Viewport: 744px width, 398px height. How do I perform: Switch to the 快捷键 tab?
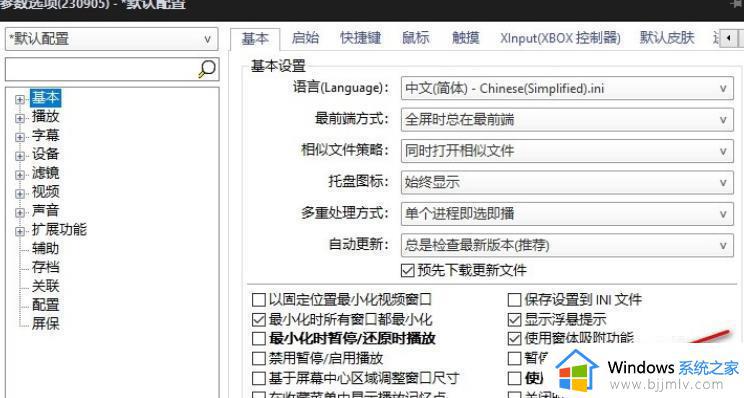361,38
